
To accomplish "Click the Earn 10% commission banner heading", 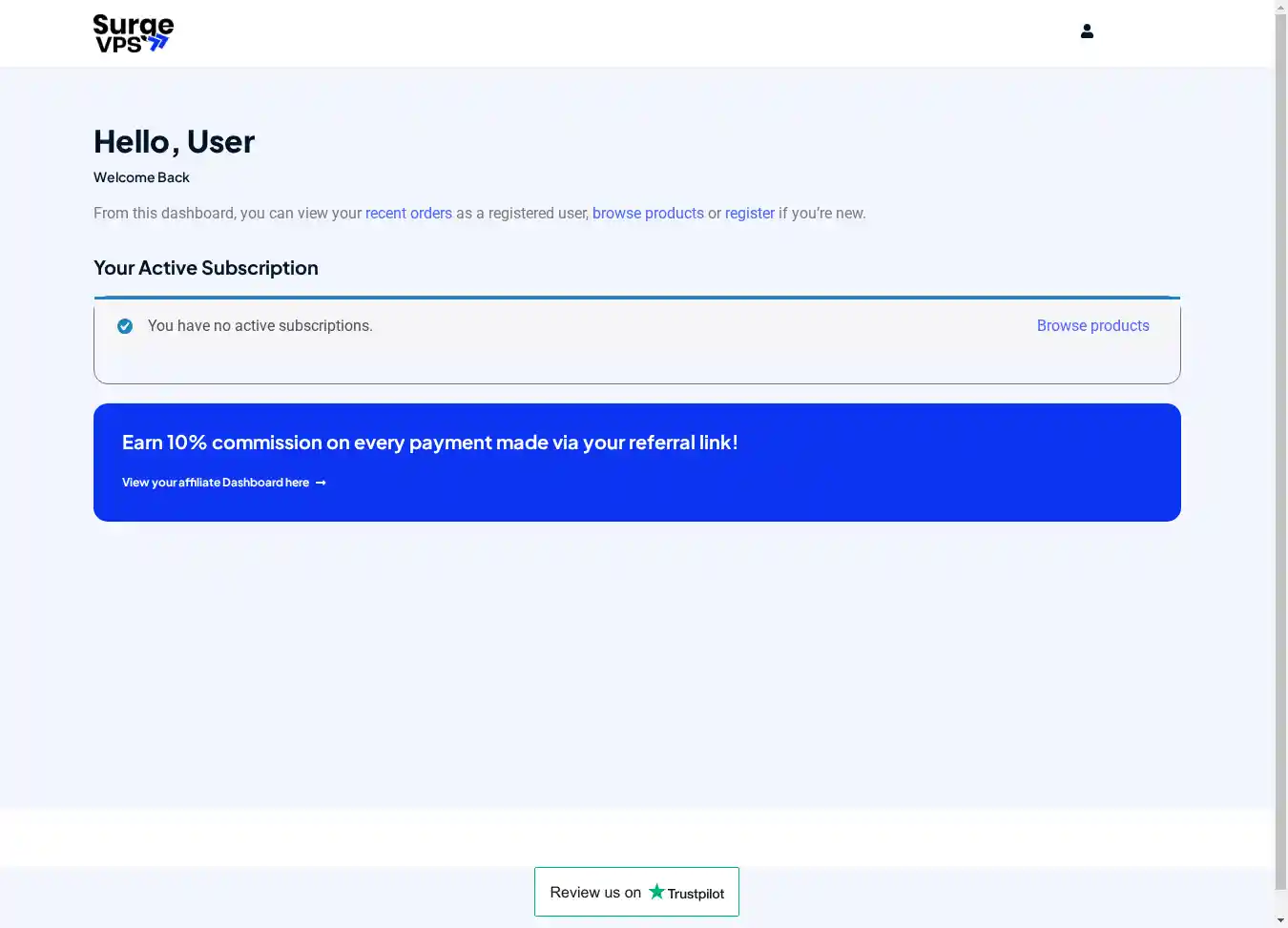I will tap(429, 443).
